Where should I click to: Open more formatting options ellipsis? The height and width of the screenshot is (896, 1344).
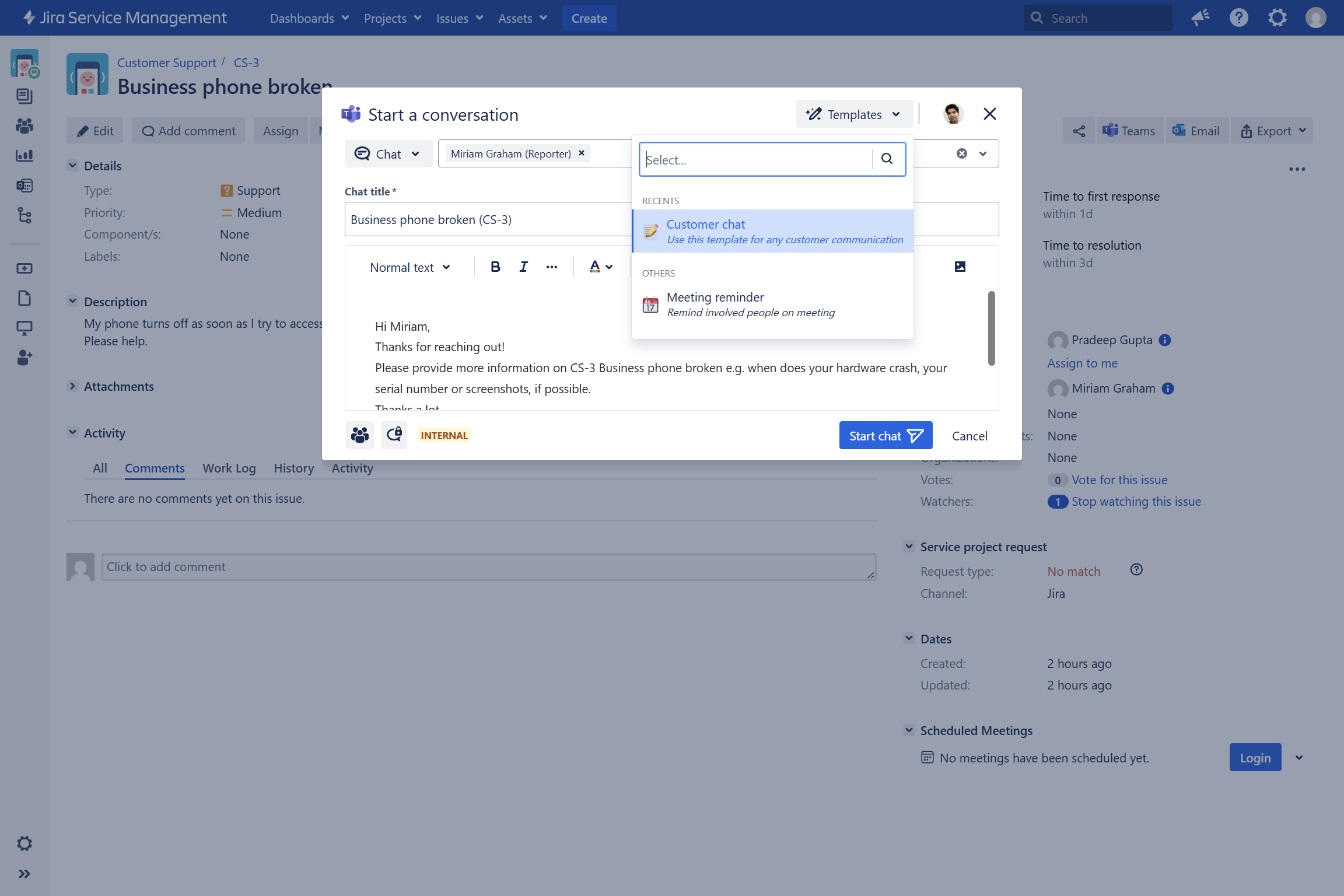(551, 267)
